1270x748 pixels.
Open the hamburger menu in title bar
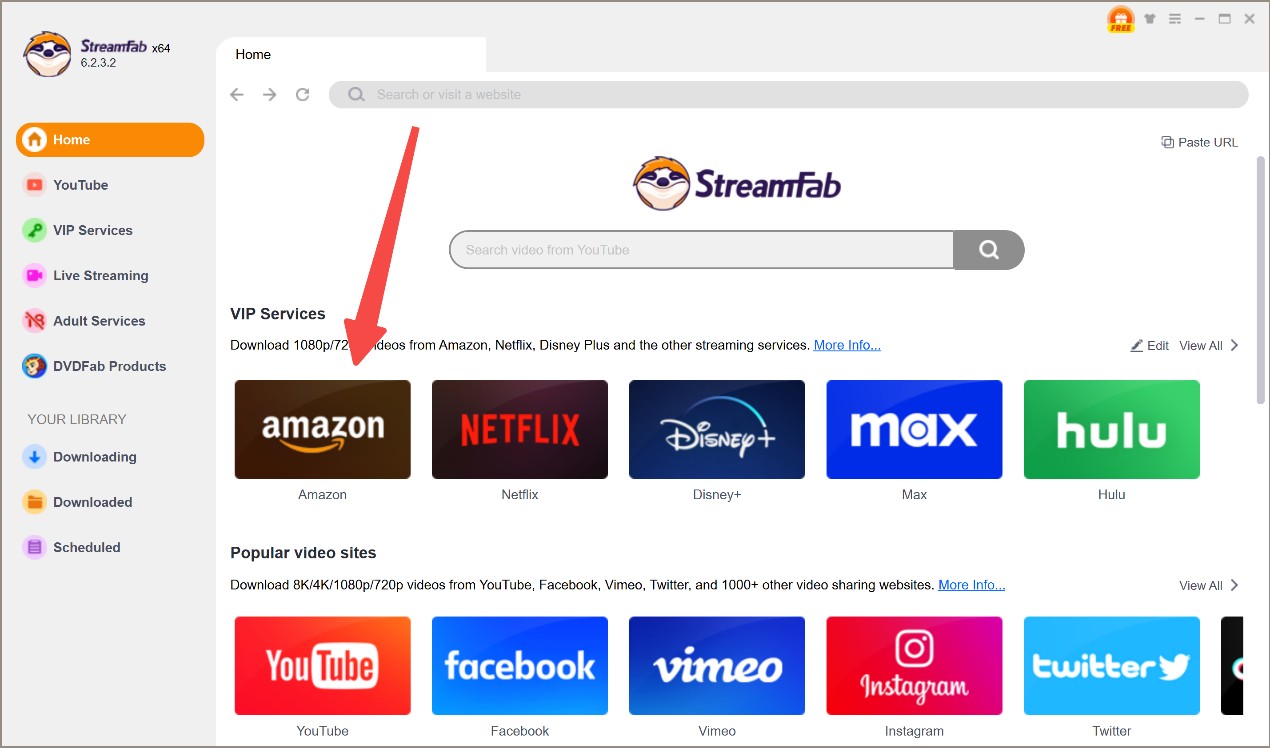pos(1175,19)
